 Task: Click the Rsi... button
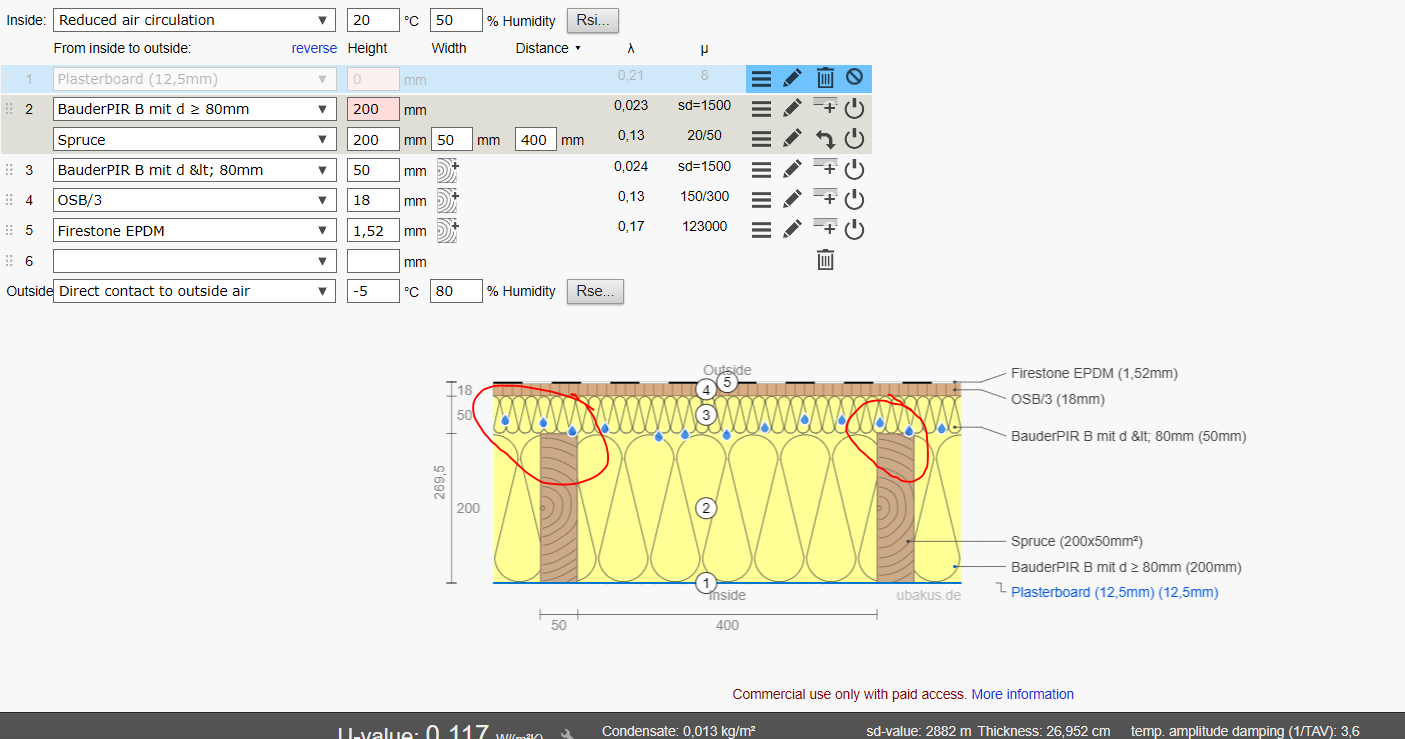point(593,20)
